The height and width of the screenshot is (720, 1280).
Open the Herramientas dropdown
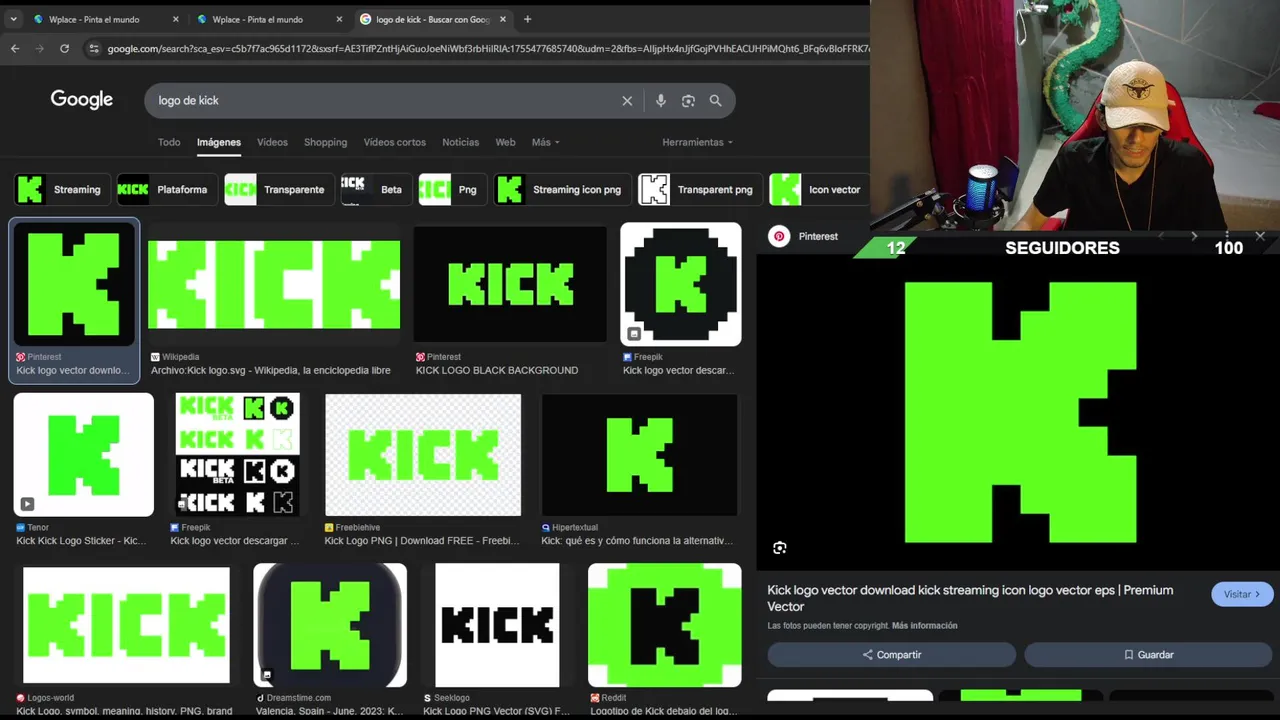coord(697,142)
